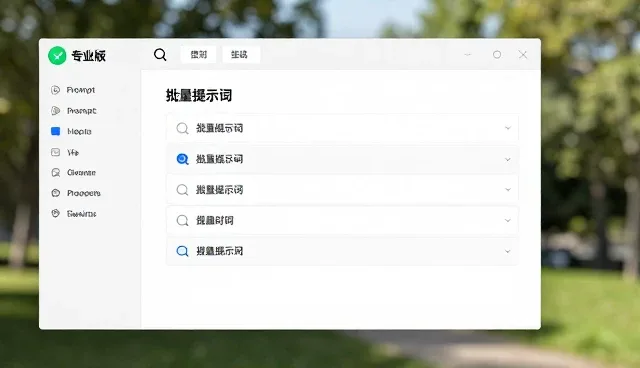Open the Ploopers sidebar entry

pyautogui.click(x=84, y=193)
